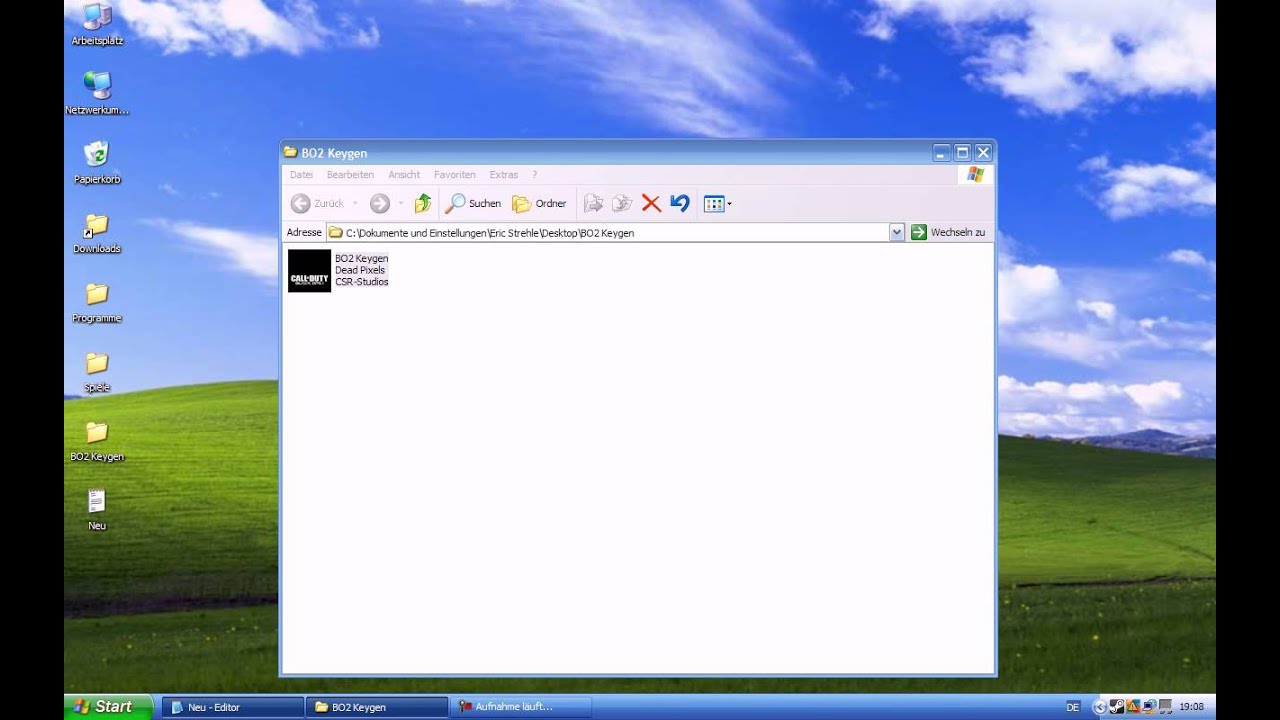Open the Ansicht menu
Screen dimensions: 1280x720
[x=404, y=175]
